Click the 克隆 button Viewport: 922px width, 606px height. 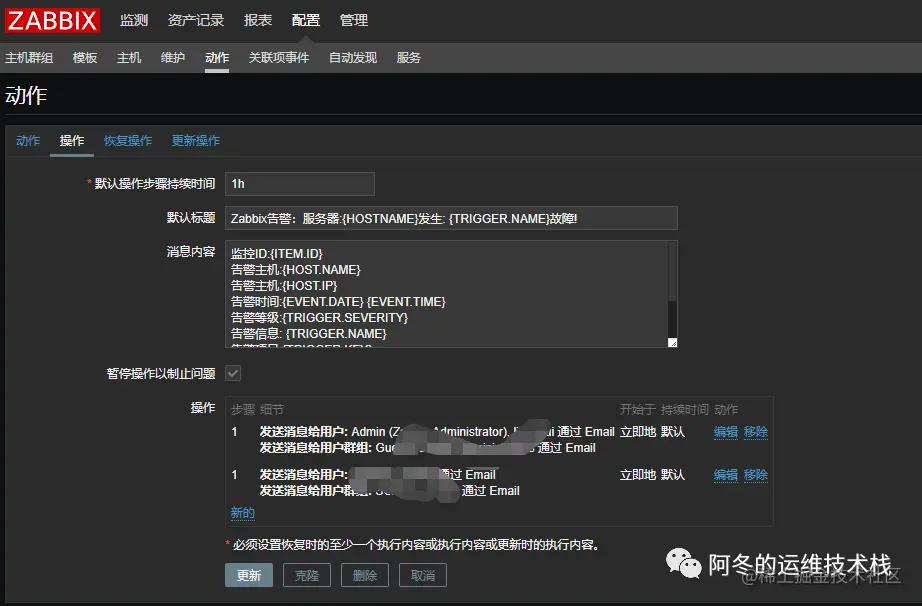[306, 575]
